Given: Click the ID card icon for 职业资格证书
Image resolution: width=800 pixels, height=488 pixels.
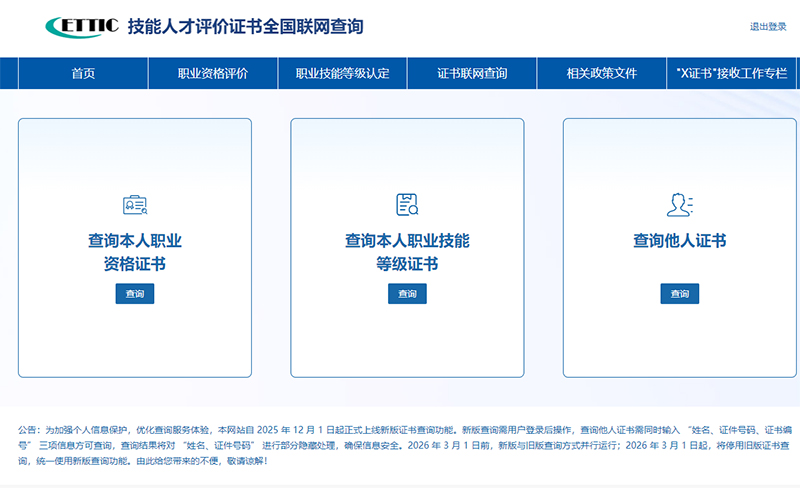Looking at the screenshot, I should (x=134, y=206).
